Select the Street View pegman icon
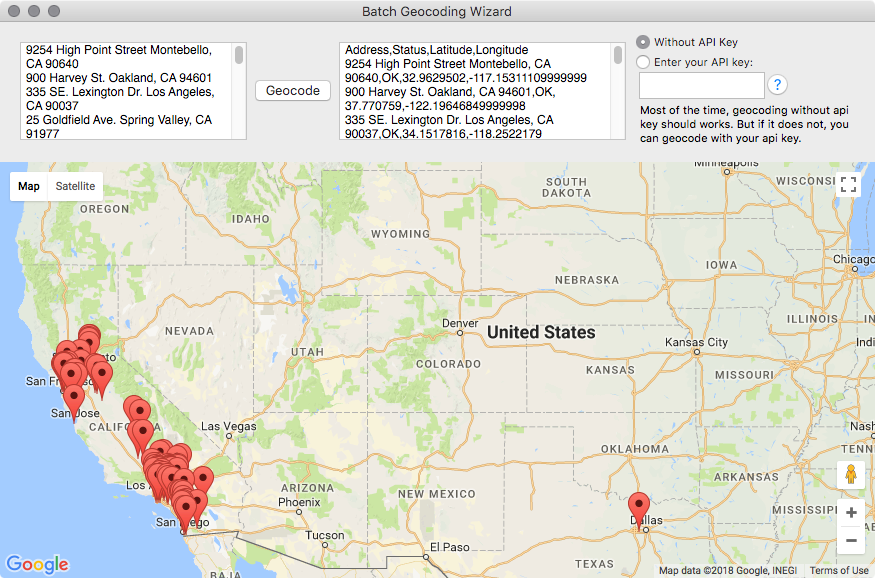The height and width of the screenshot is (578, 875). 850,475
